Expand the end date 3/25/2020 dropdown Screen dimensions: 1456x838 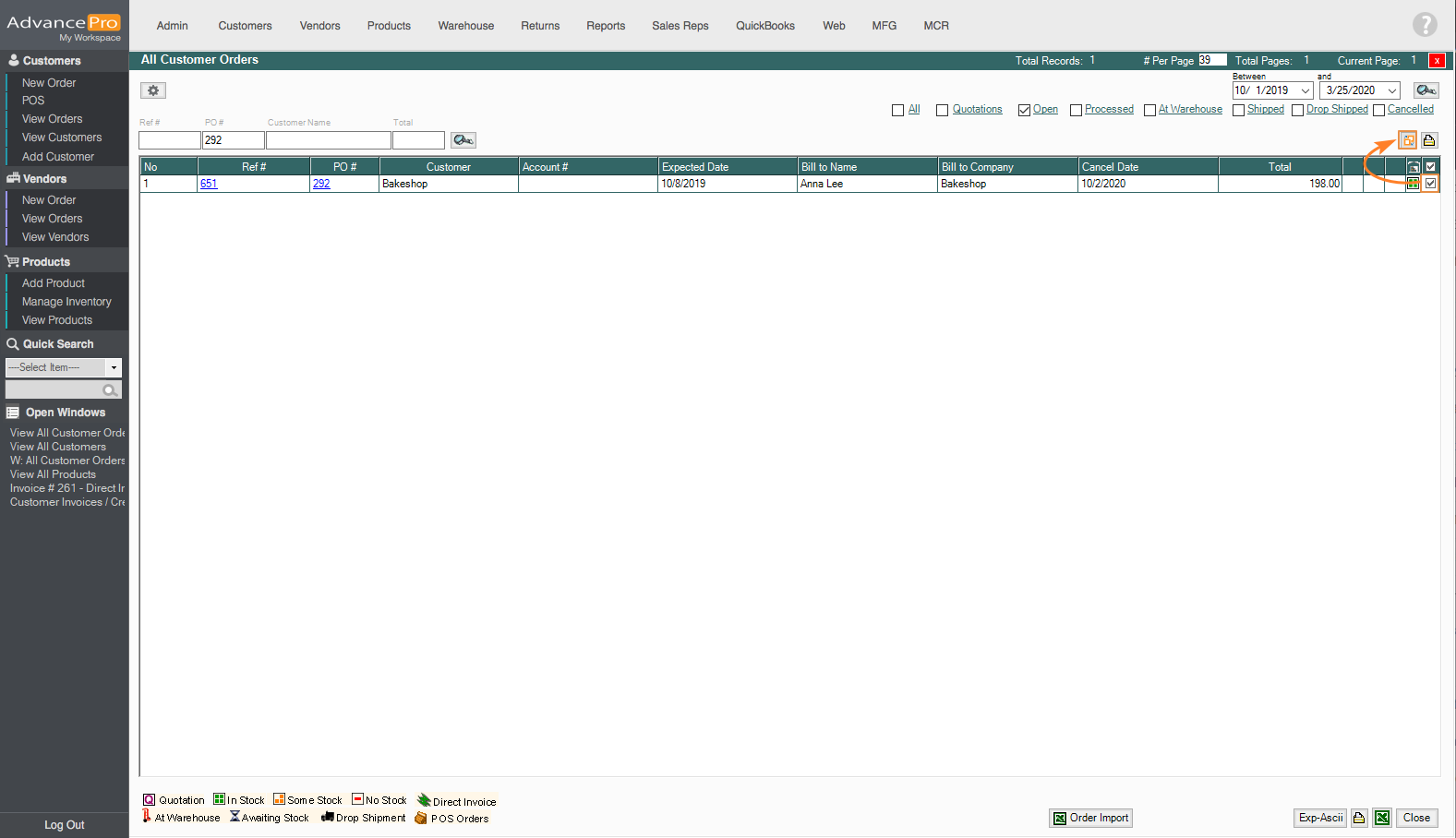click(x=1391, y=90)
